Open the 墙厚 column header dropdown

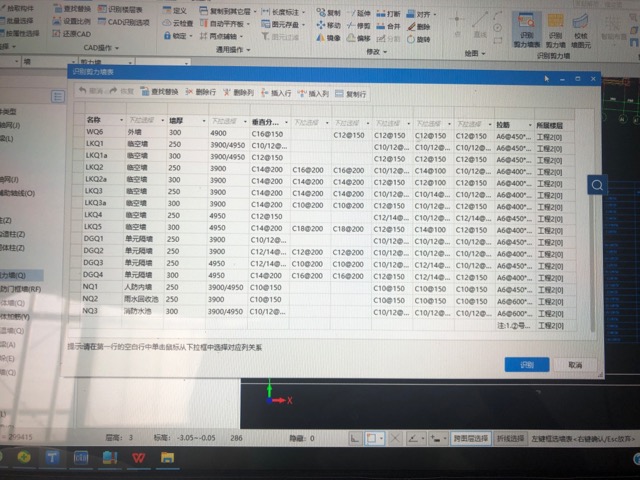coord(204,121)
